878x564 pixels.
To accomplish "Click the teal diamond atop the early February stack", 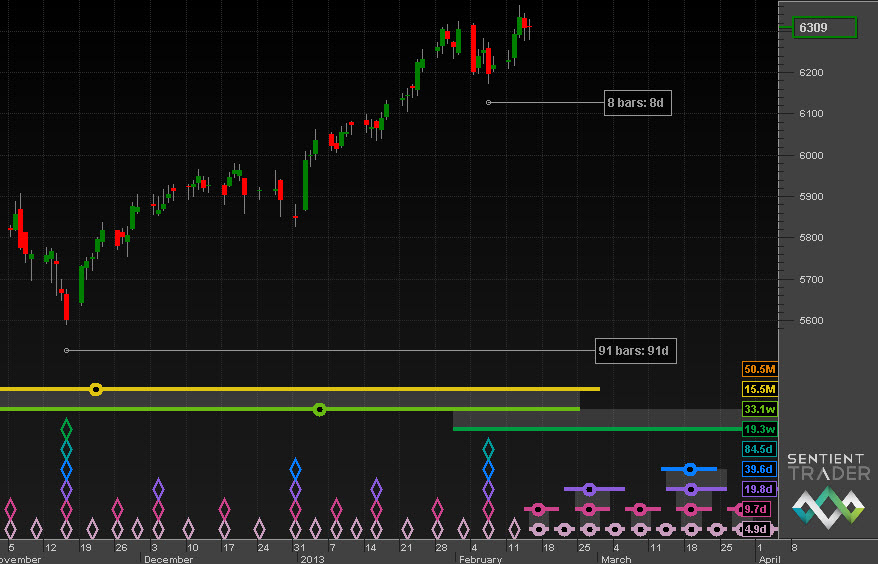I will [489, 449].
